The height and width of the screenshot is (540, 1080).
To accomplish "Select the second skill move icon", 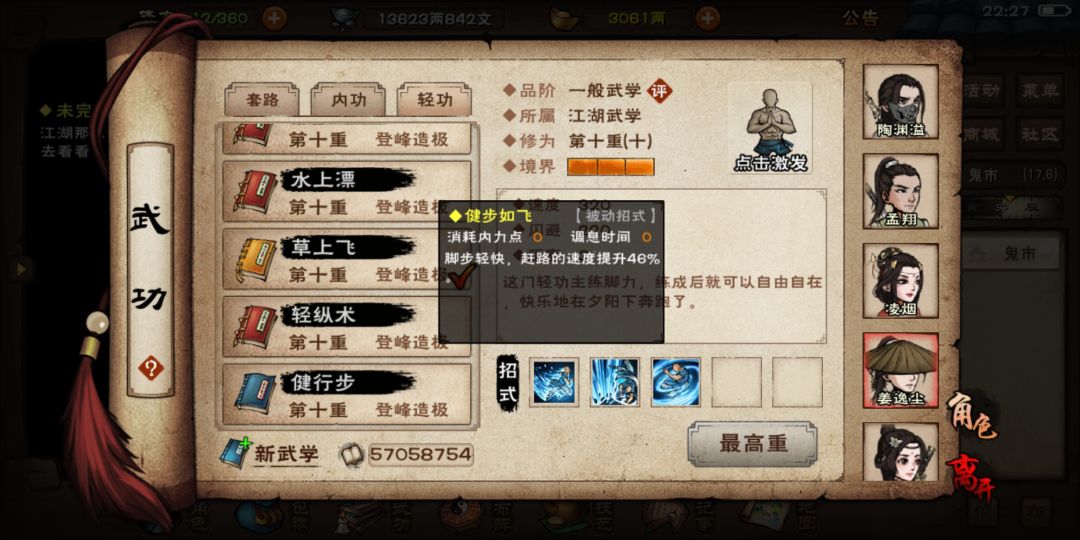I will tap(614, 382).
